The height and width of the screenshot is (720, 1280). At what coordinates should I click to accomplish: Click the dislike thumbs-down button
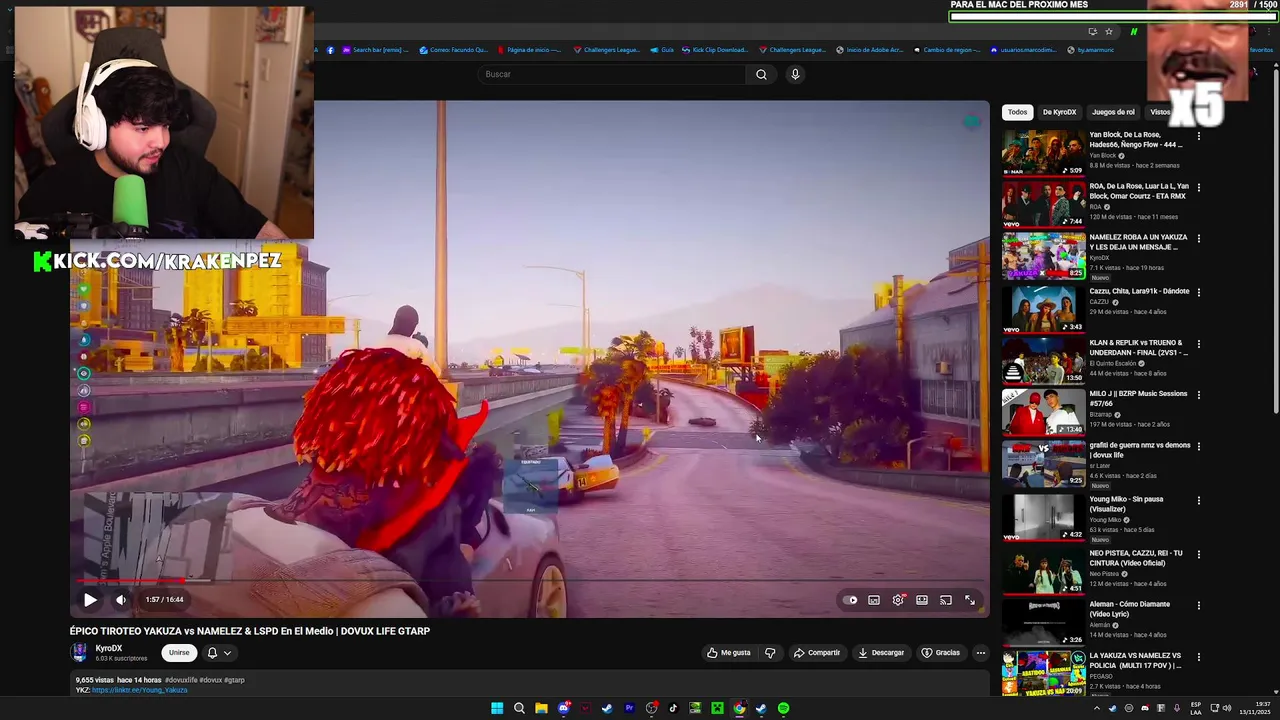tap(770, 653)
